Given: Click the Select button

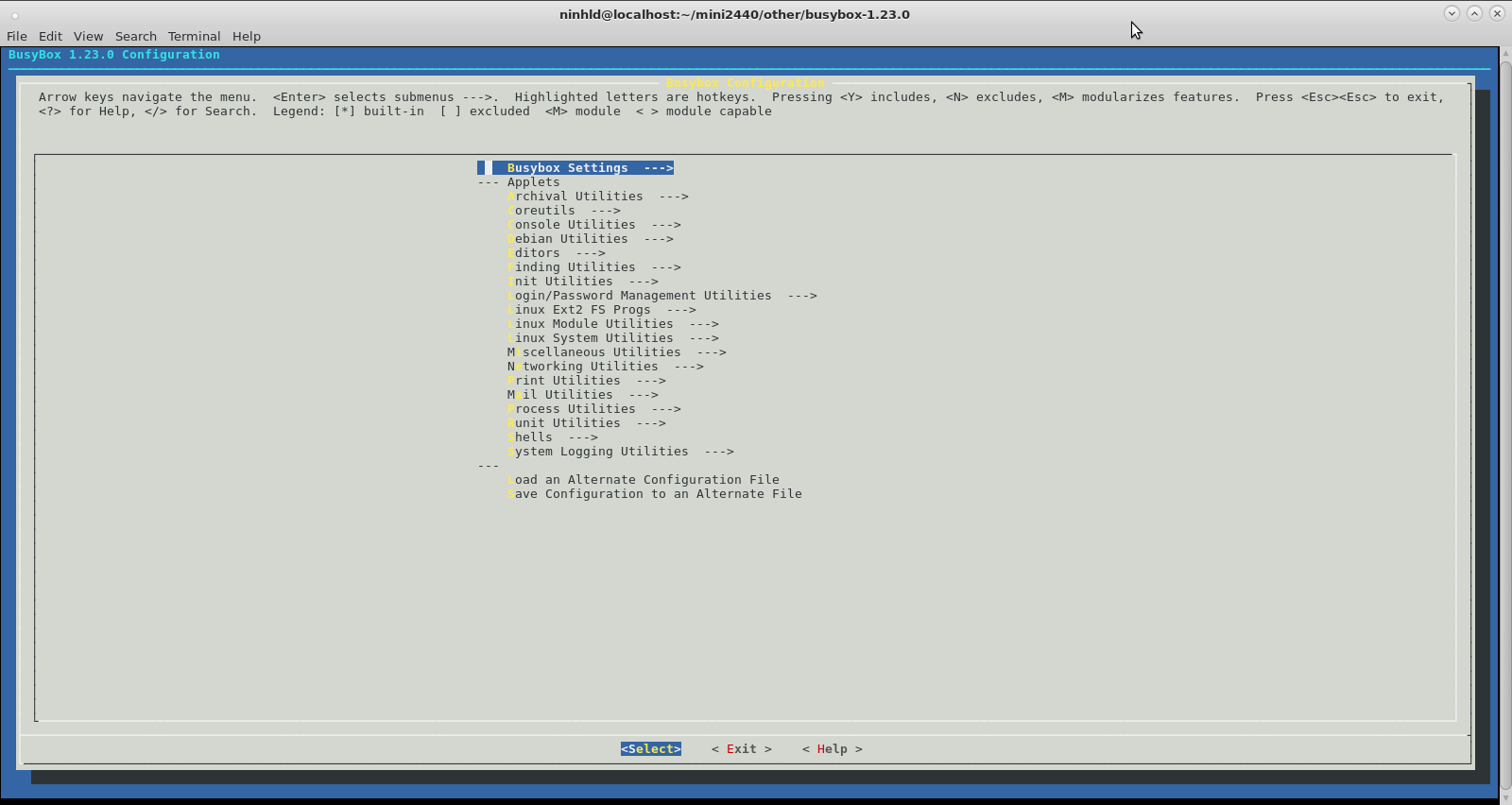Looking at the screenshot, I should point(651,749).
